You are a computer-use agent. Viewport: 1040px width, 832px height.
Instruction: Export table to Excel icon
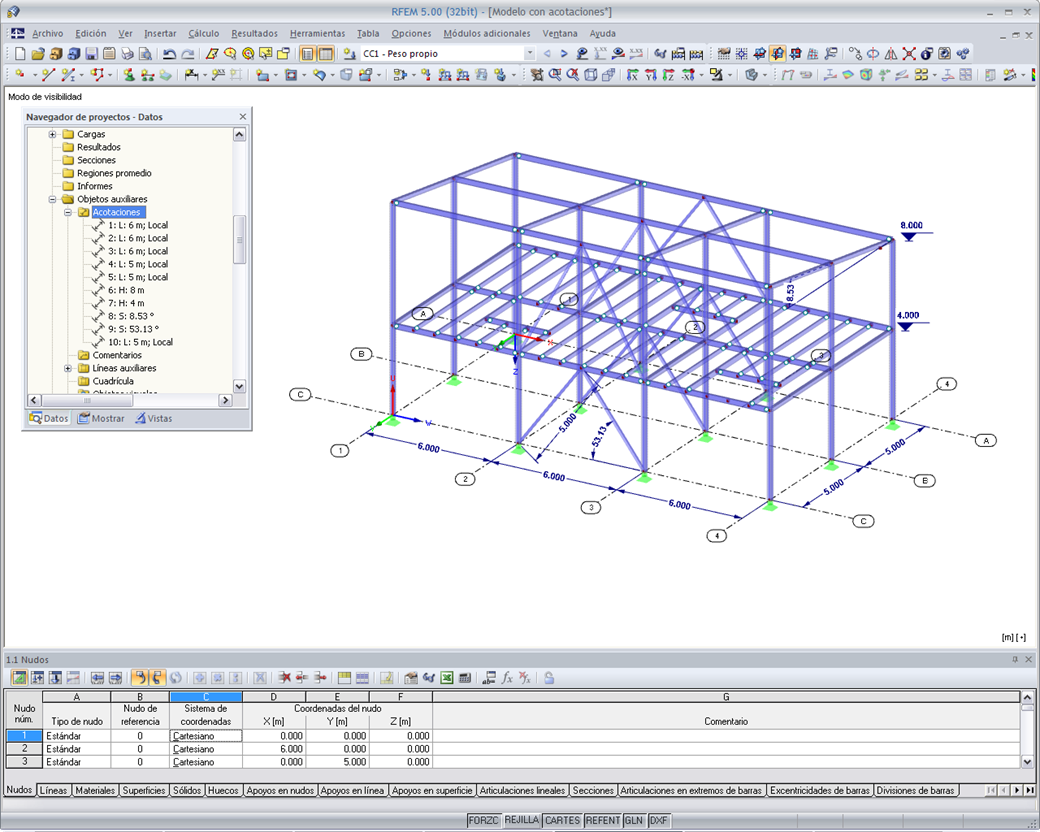446,677
